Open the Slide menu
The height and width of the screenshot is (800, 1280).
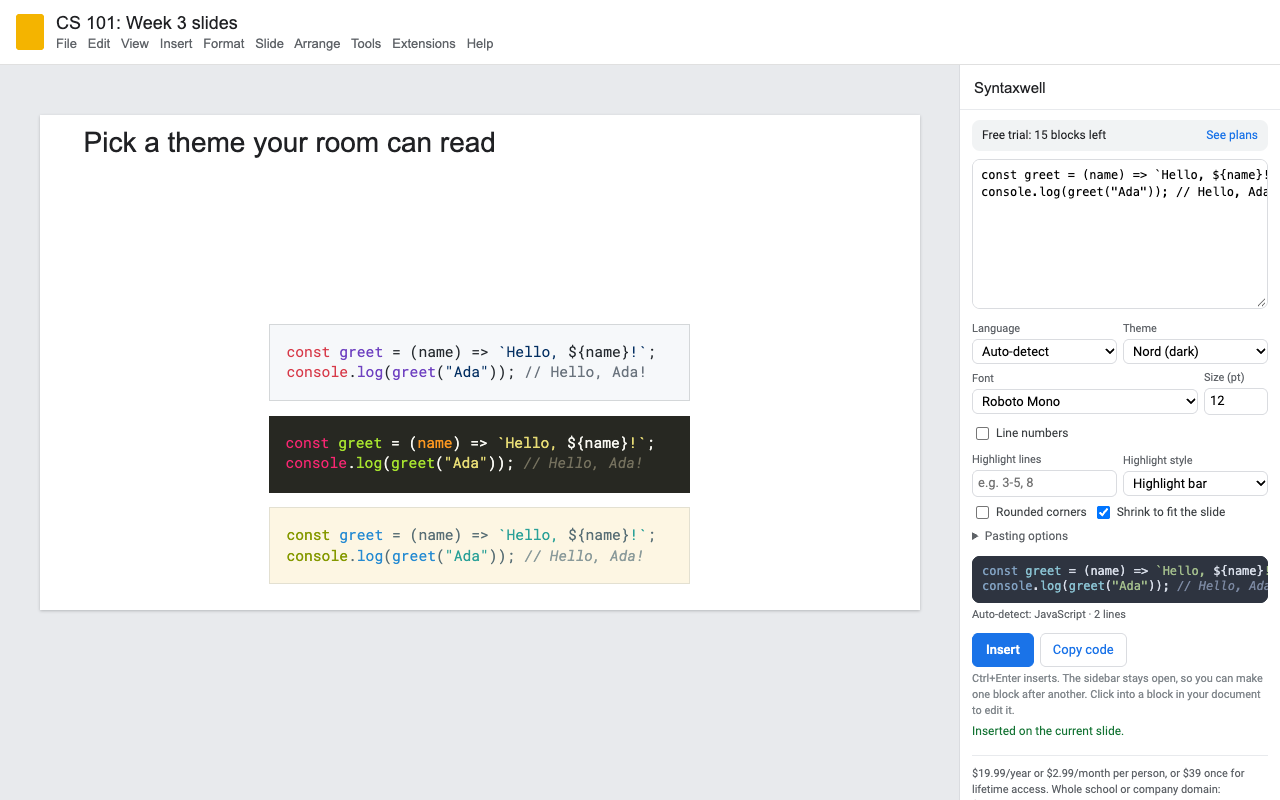tap(269, 44)
